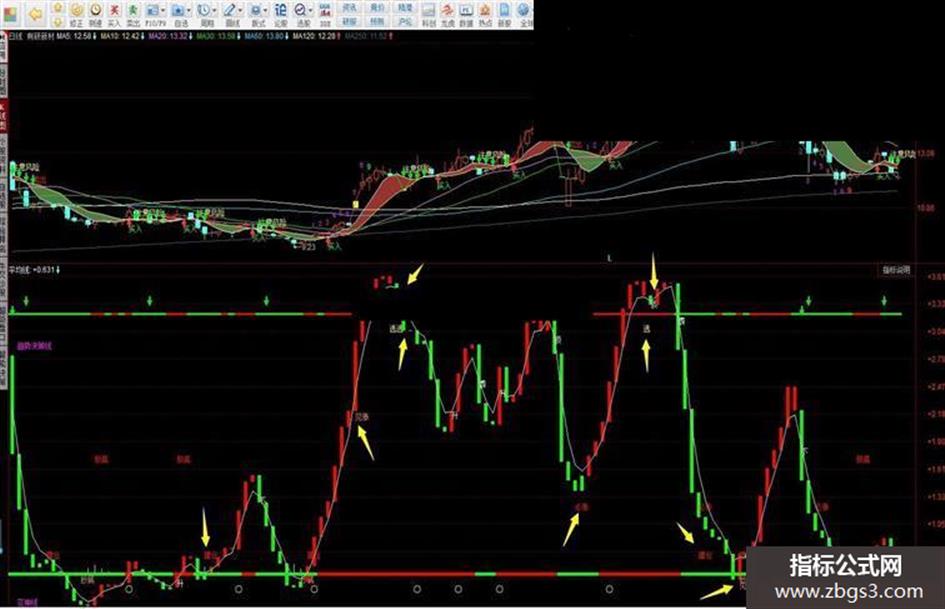Open the 指标说明 indicator description button
The image size is (945, 609).
[x=896, y=270]
